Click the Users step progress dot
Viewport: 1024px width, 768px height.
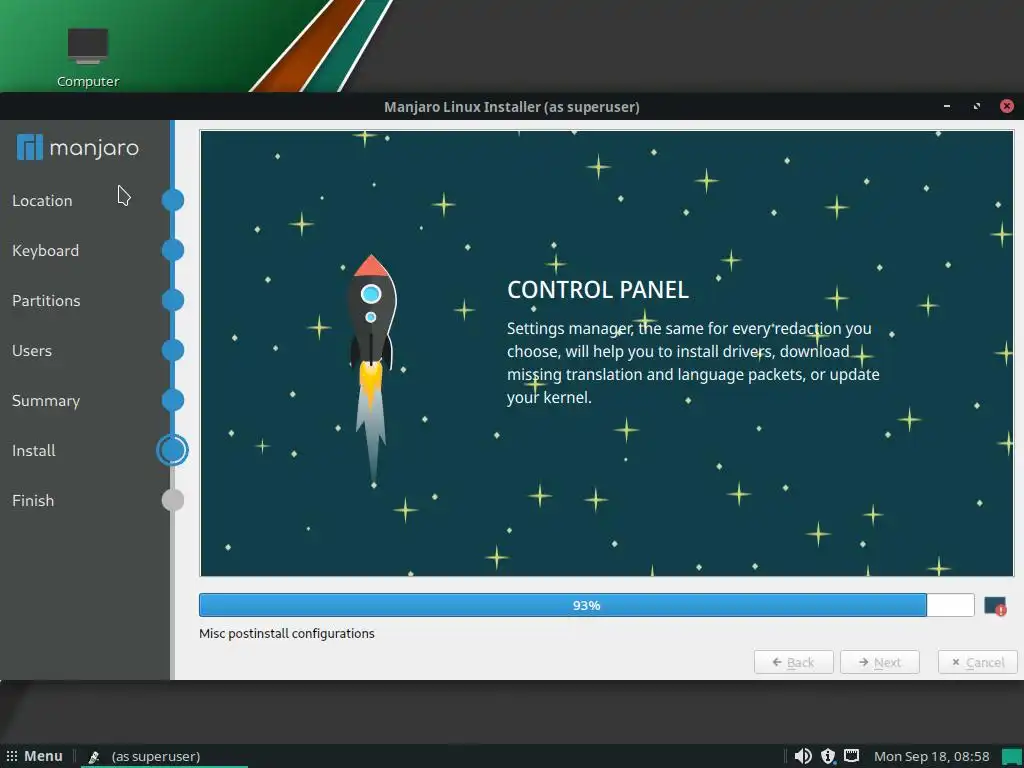173,350
